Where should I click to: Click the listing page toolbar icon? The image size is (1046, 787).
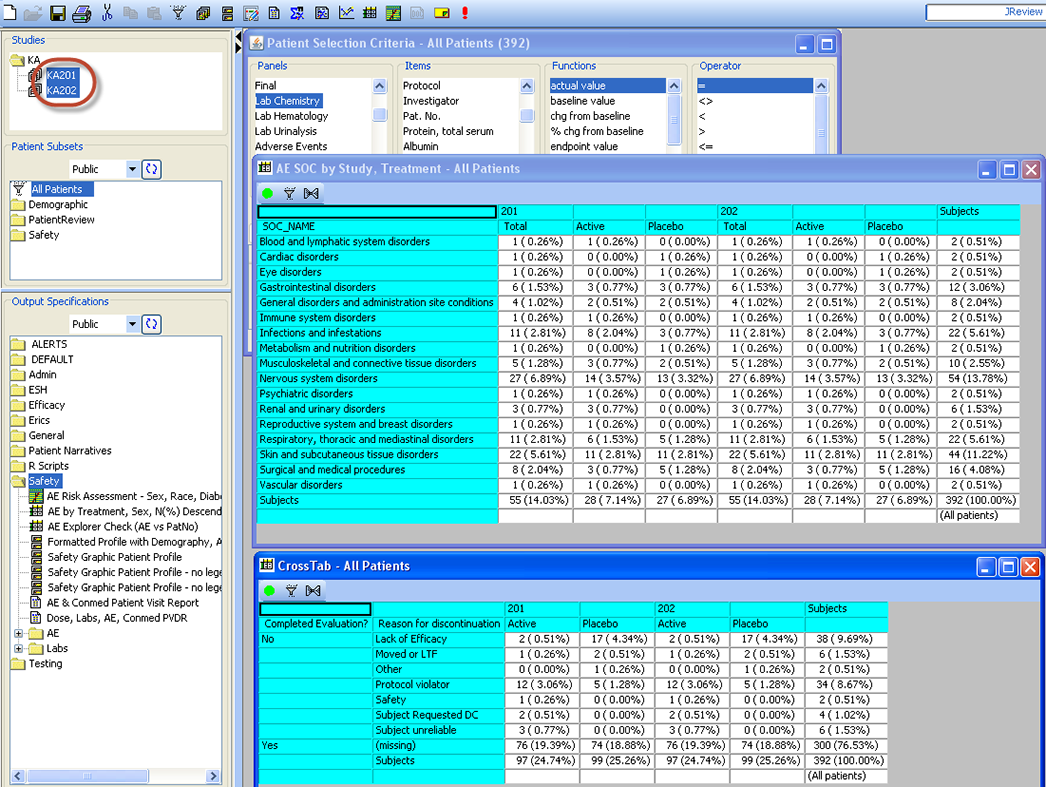coord(274,12)
